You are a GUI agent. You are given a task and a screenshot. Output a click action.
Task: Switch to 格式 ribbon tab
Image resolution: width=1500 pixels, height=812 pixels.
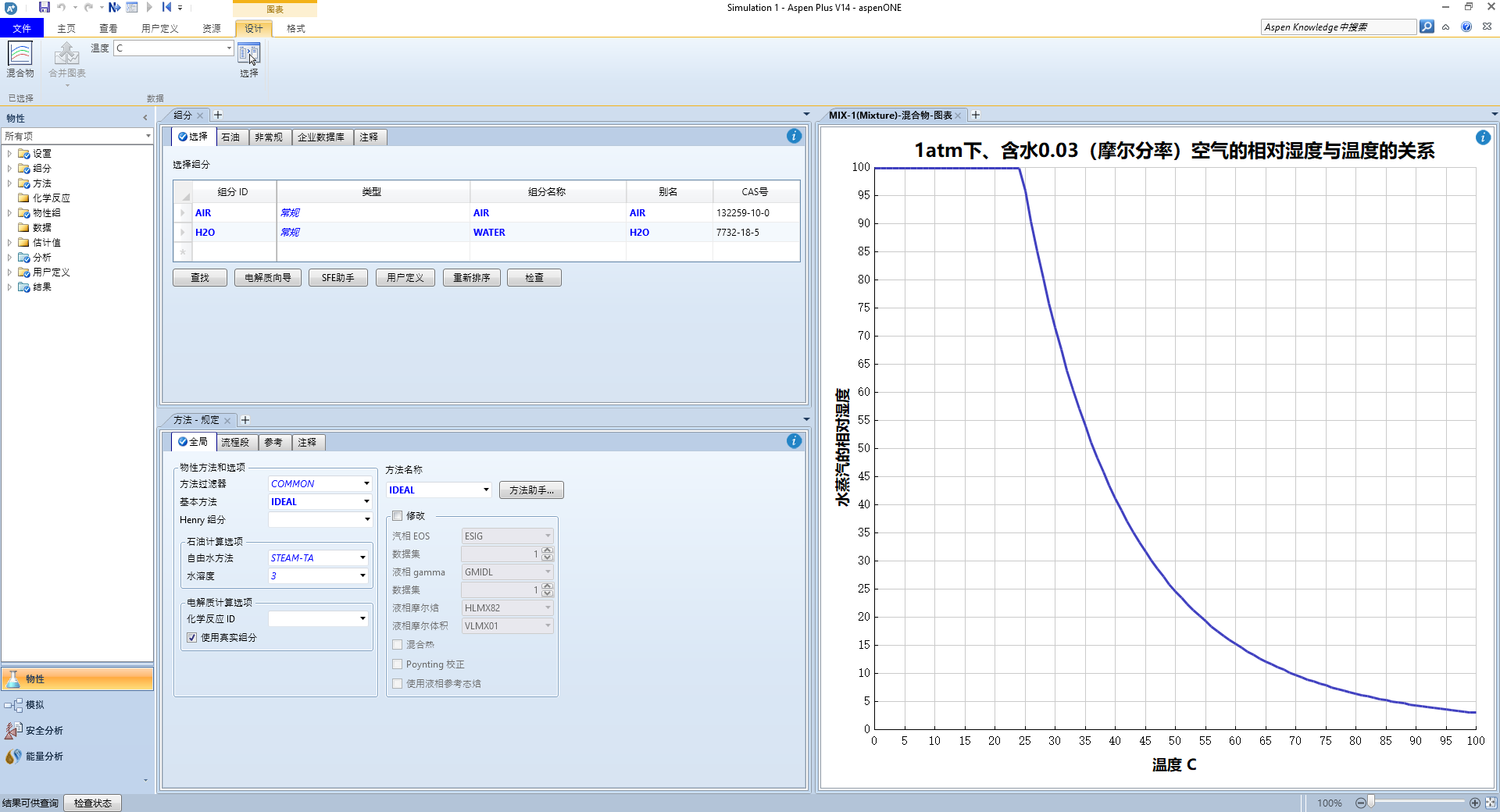296,28
